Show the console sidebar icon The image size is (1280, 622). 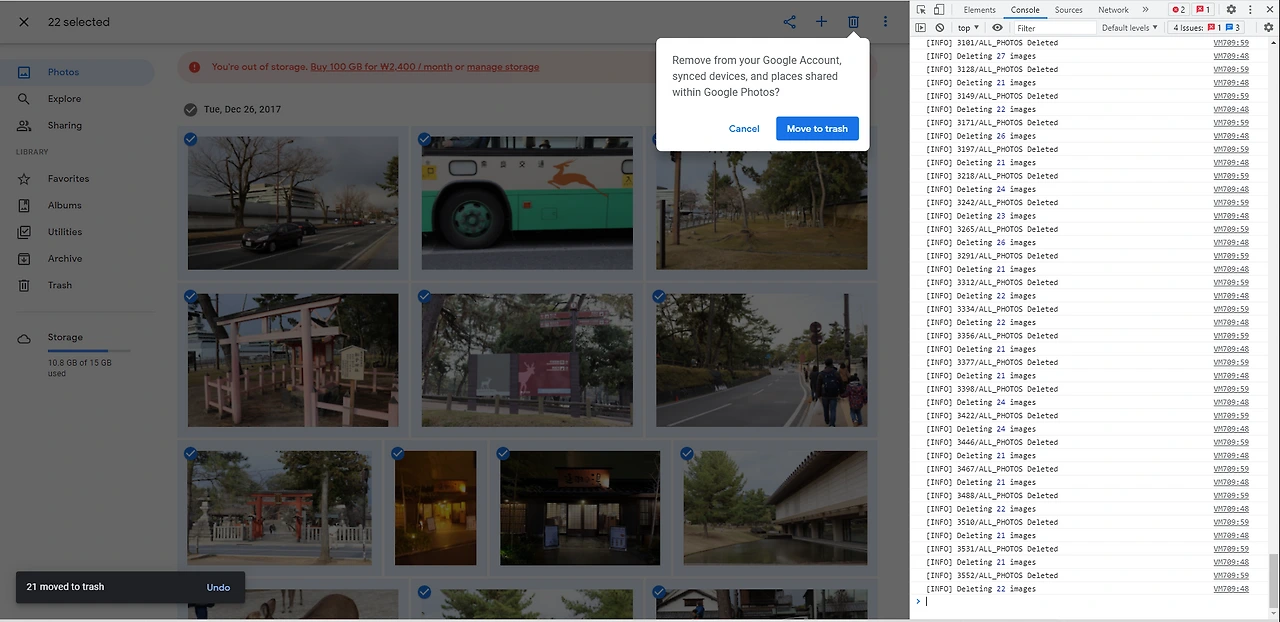(921, 28)
